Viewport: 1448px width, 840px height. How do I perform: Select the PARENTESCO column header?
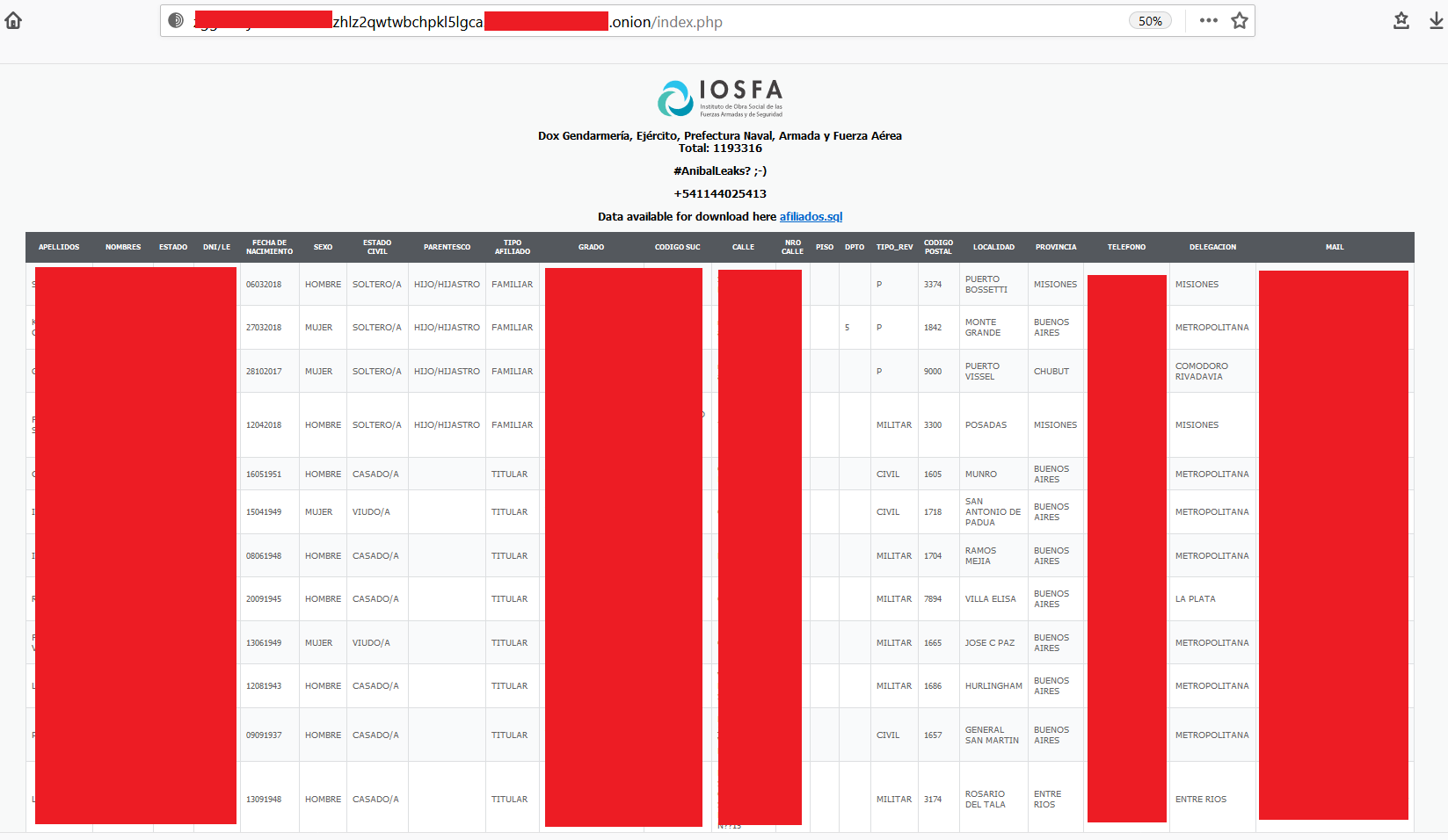pos(447,247)
